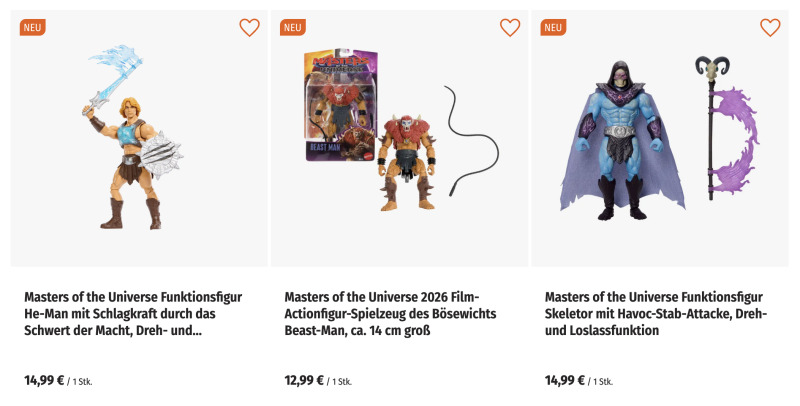Favorite the Skeletor figure with heart icon
Viewport: 800px width, 406px height.
[770, 28]
